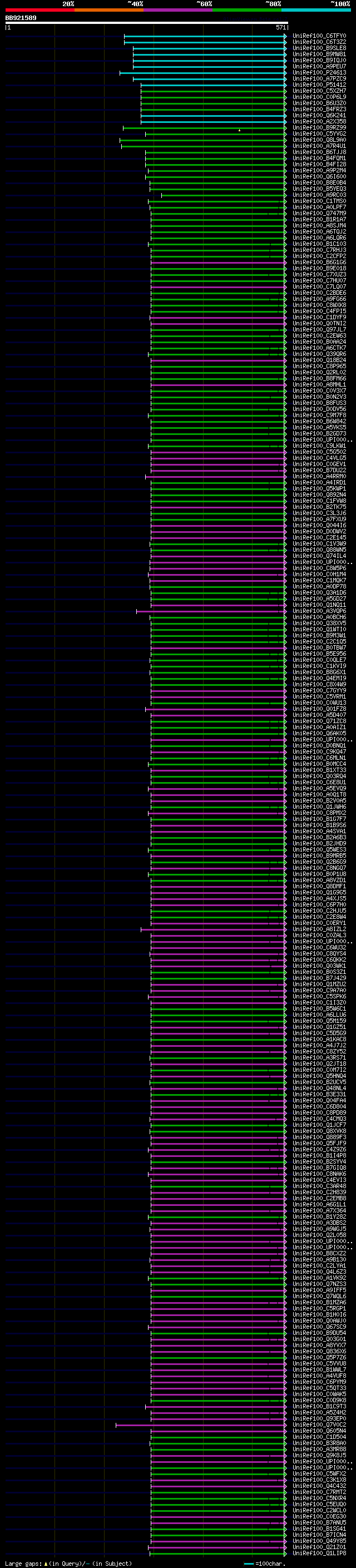
Task: Select the BB921589 query label
Action: tap(21, 18)
